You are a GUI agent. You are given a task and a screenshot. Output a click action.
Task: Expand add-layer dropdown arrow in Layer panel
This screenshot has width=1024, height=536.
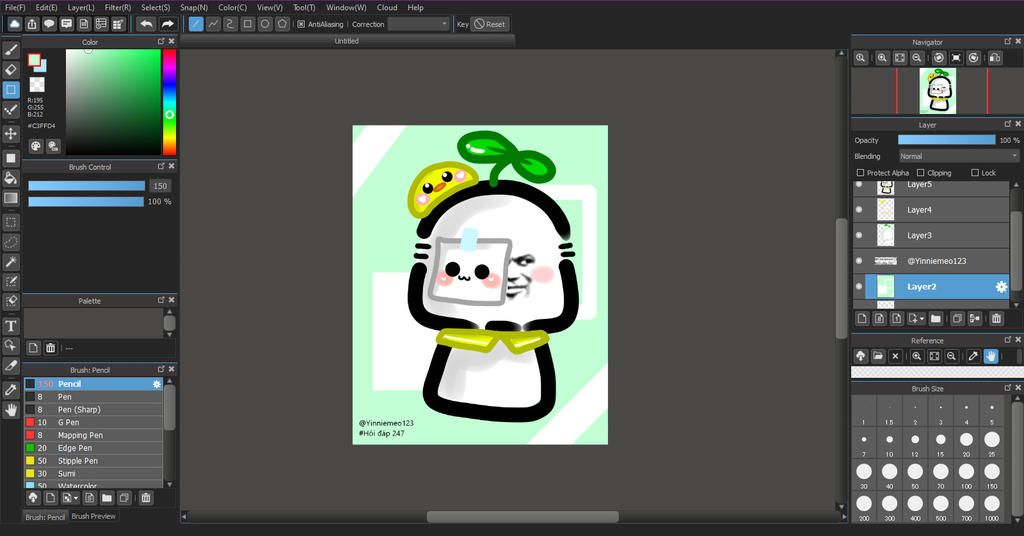tap(921, 319)
